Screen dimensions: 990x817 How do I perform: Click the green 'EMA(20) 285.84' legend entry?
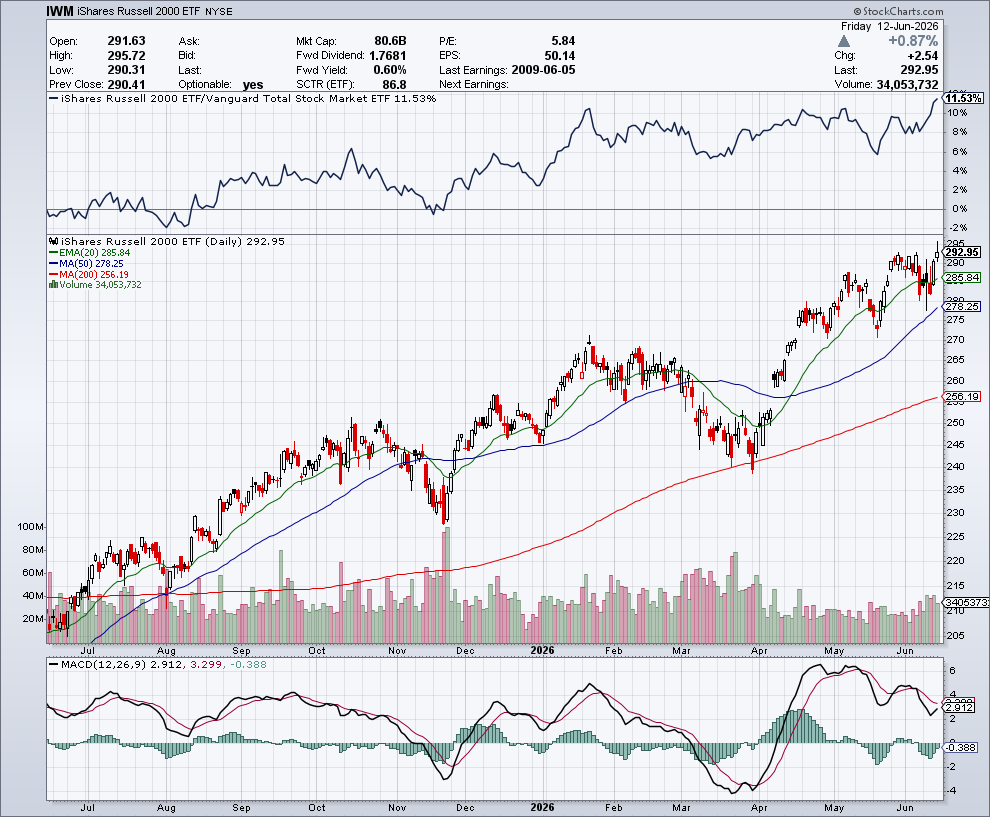click(x=90, y=253)
